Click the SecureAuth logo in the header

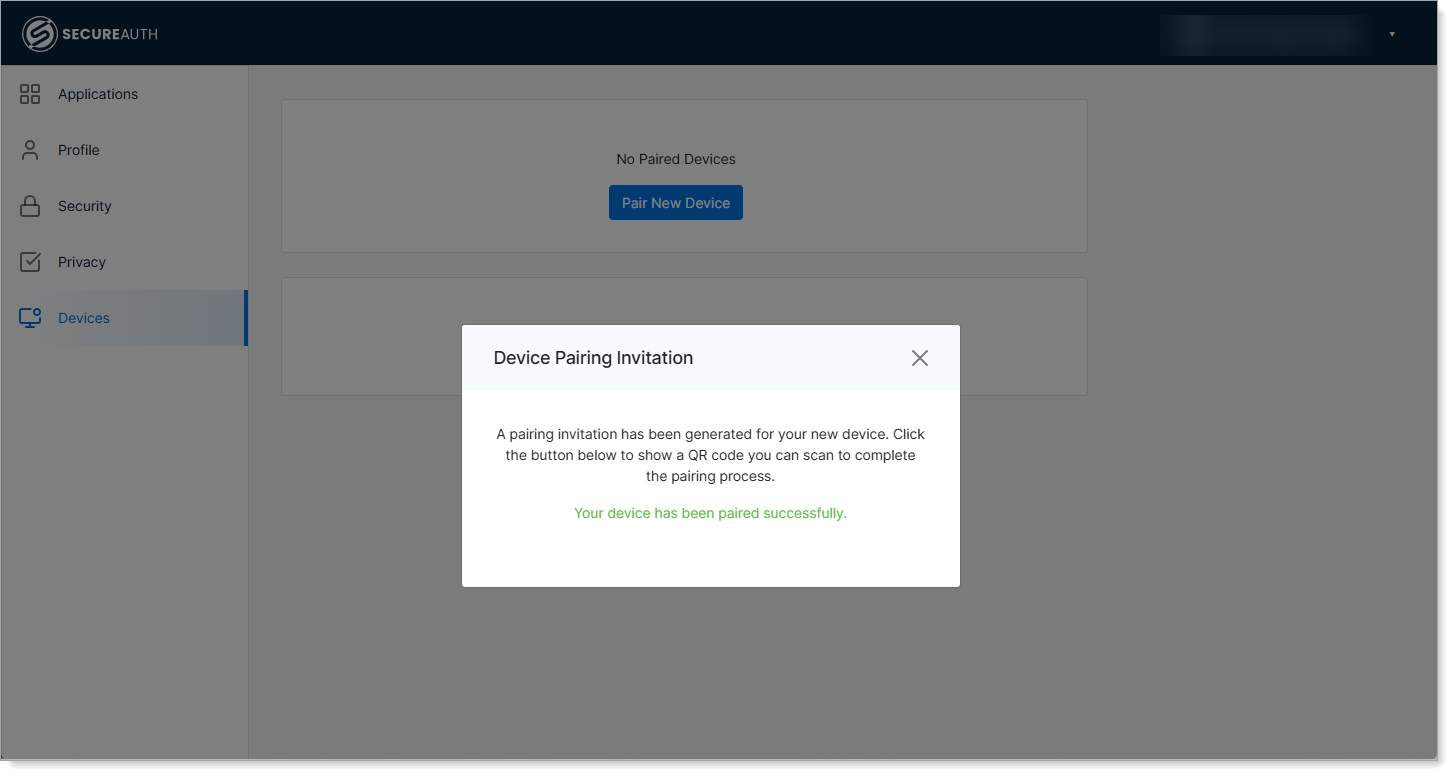[x=89, y=32]
